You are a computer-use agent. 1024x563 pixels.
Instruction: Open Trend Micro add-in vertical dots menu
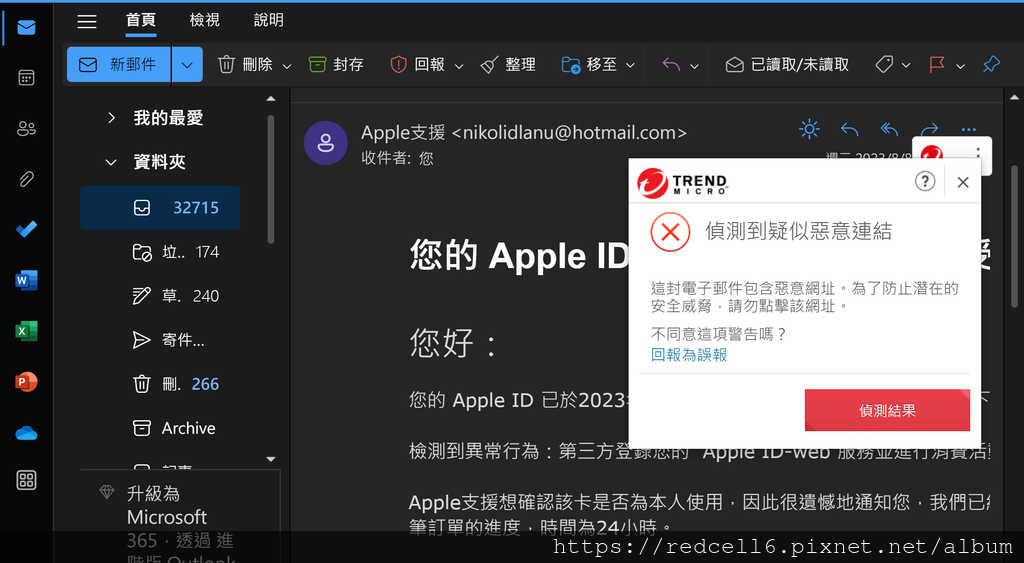click(x=978, y=153)
